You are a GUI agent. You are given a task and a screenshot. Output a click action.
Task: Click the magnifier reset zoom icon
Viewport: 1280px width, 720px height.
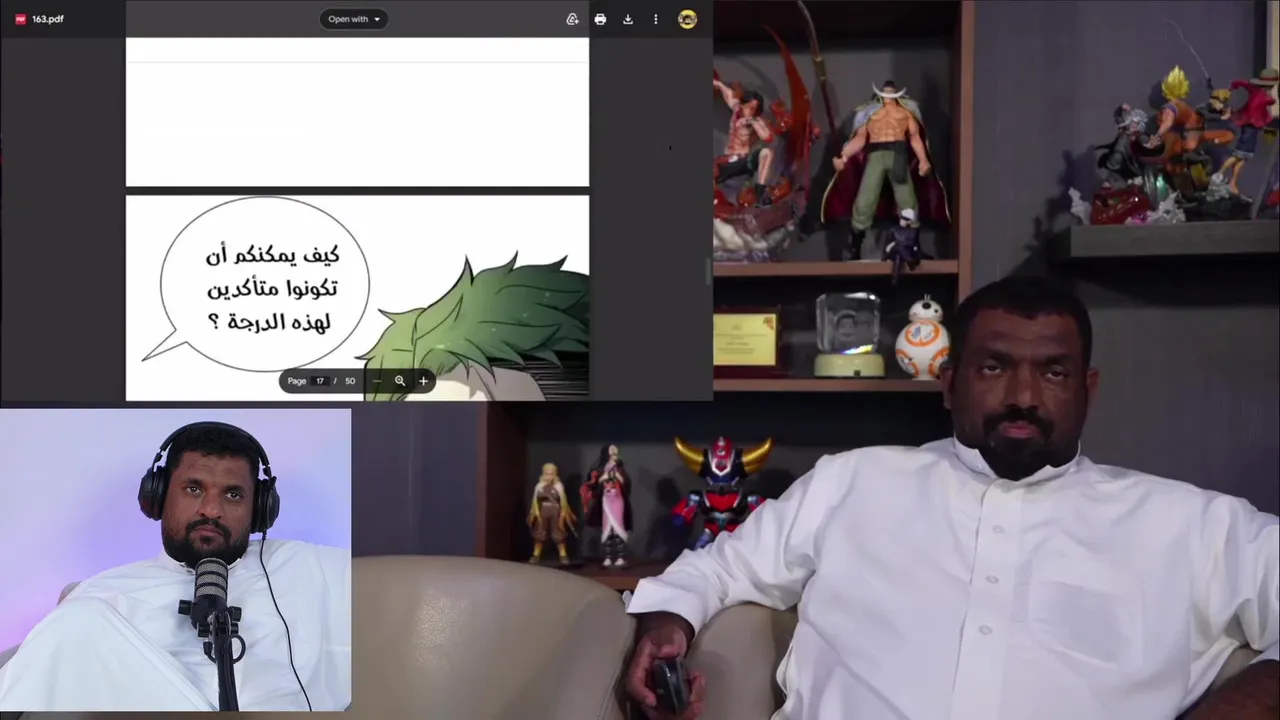click(x=400, y=381)
